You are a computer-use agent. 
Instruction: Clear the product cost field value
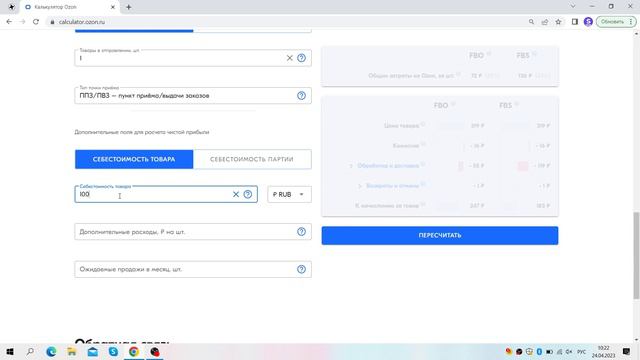click(236, 194)
